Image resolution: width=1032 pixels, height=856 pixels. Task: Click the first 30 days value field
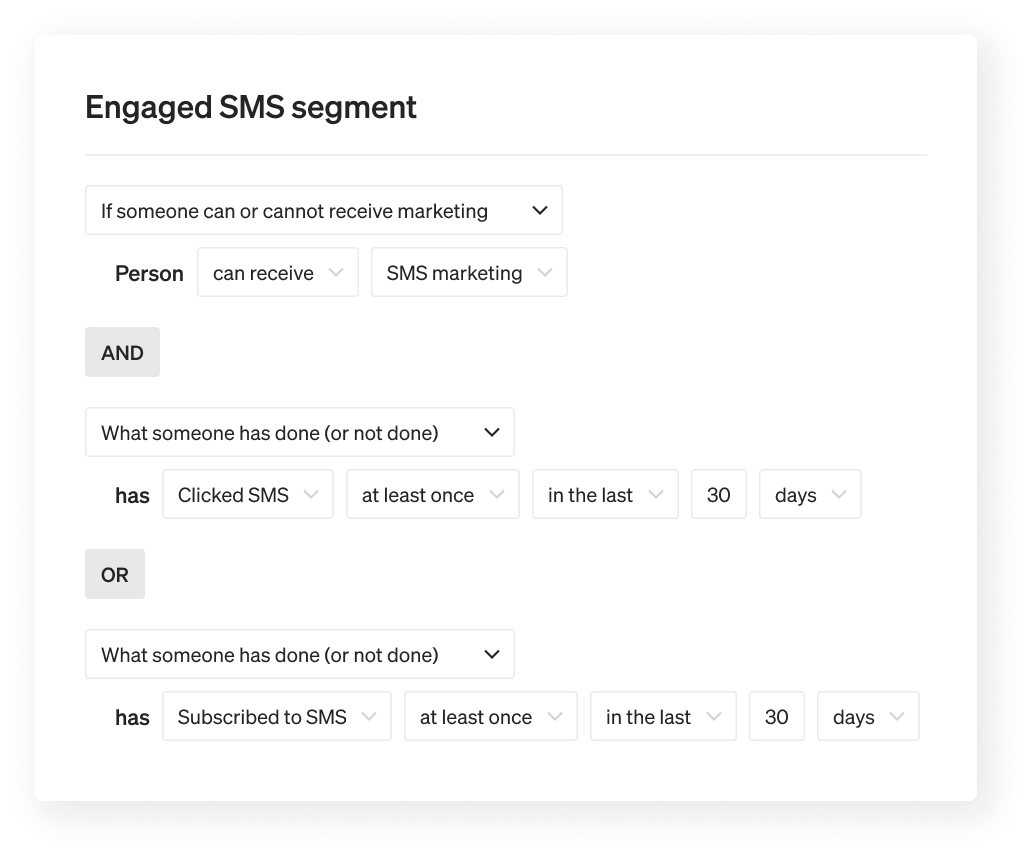click(x=718, y=494)
